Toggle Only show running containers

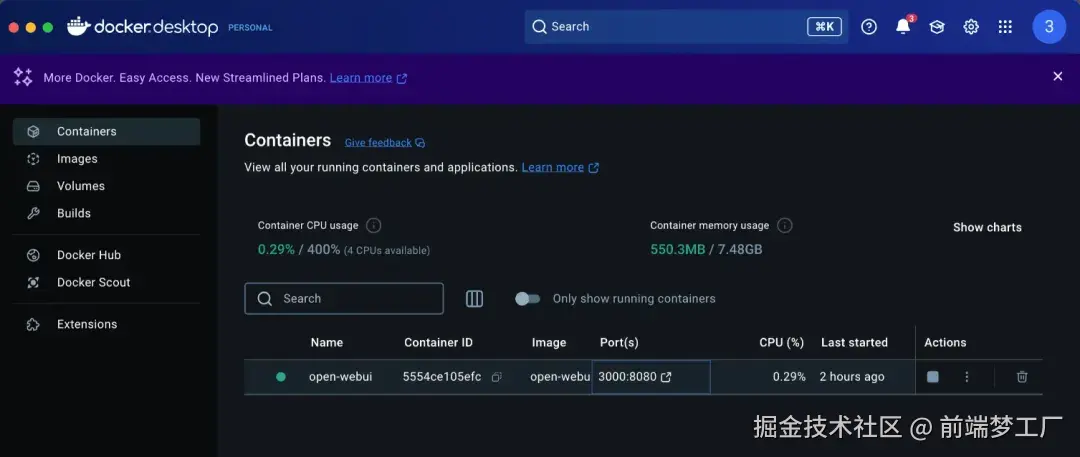tap(528, 298)
